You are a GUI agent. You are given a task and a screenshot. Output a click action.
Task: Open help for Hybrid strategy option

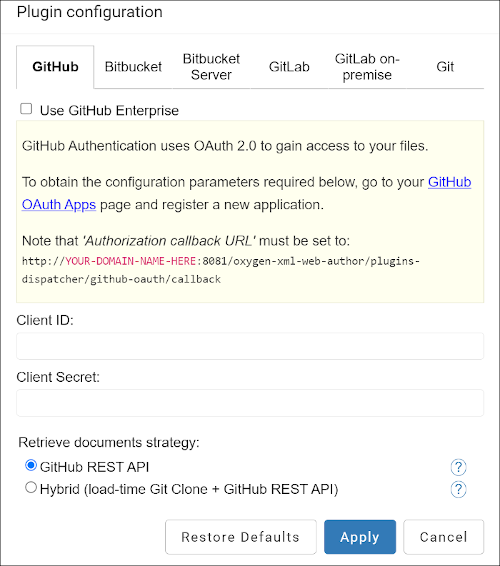click(458, 489)
